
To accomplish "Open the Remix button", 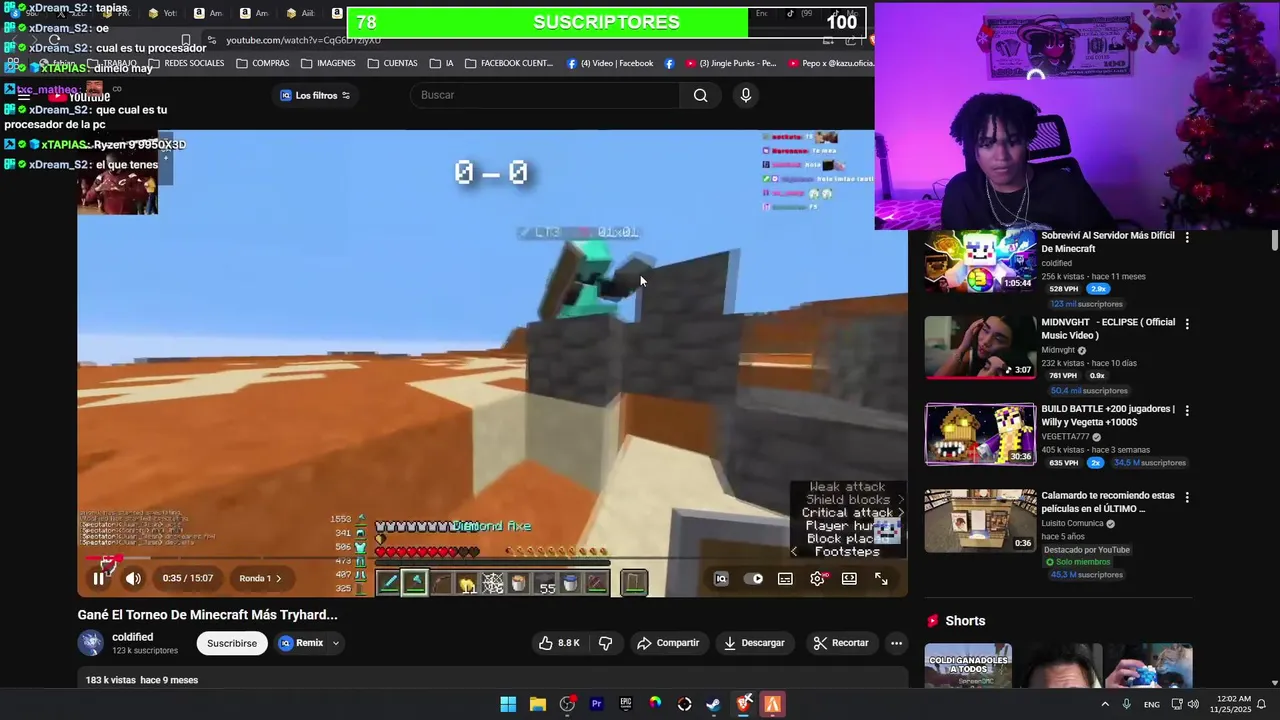I will (301, 643).
